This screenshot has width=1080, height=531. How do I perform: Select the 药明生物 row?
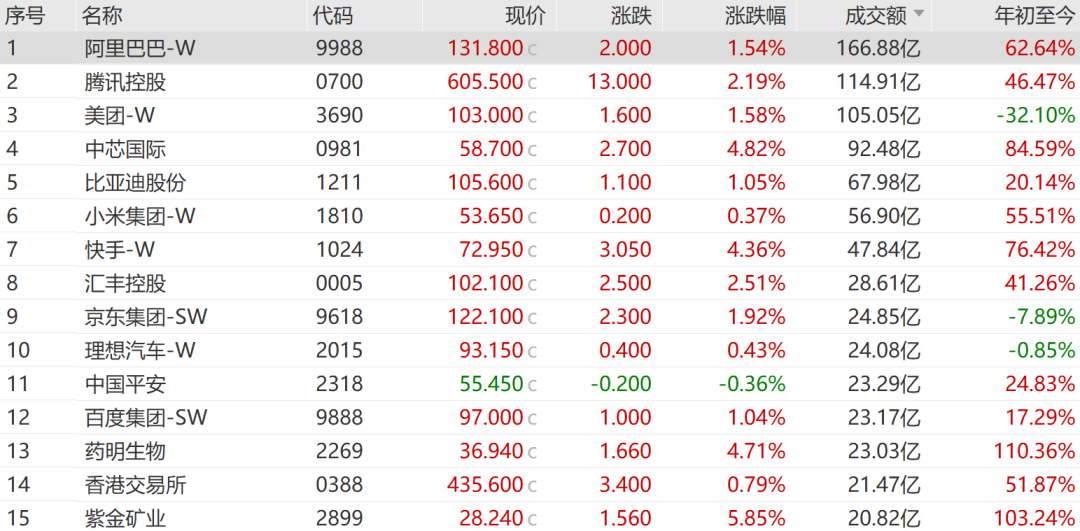[540, 451]
